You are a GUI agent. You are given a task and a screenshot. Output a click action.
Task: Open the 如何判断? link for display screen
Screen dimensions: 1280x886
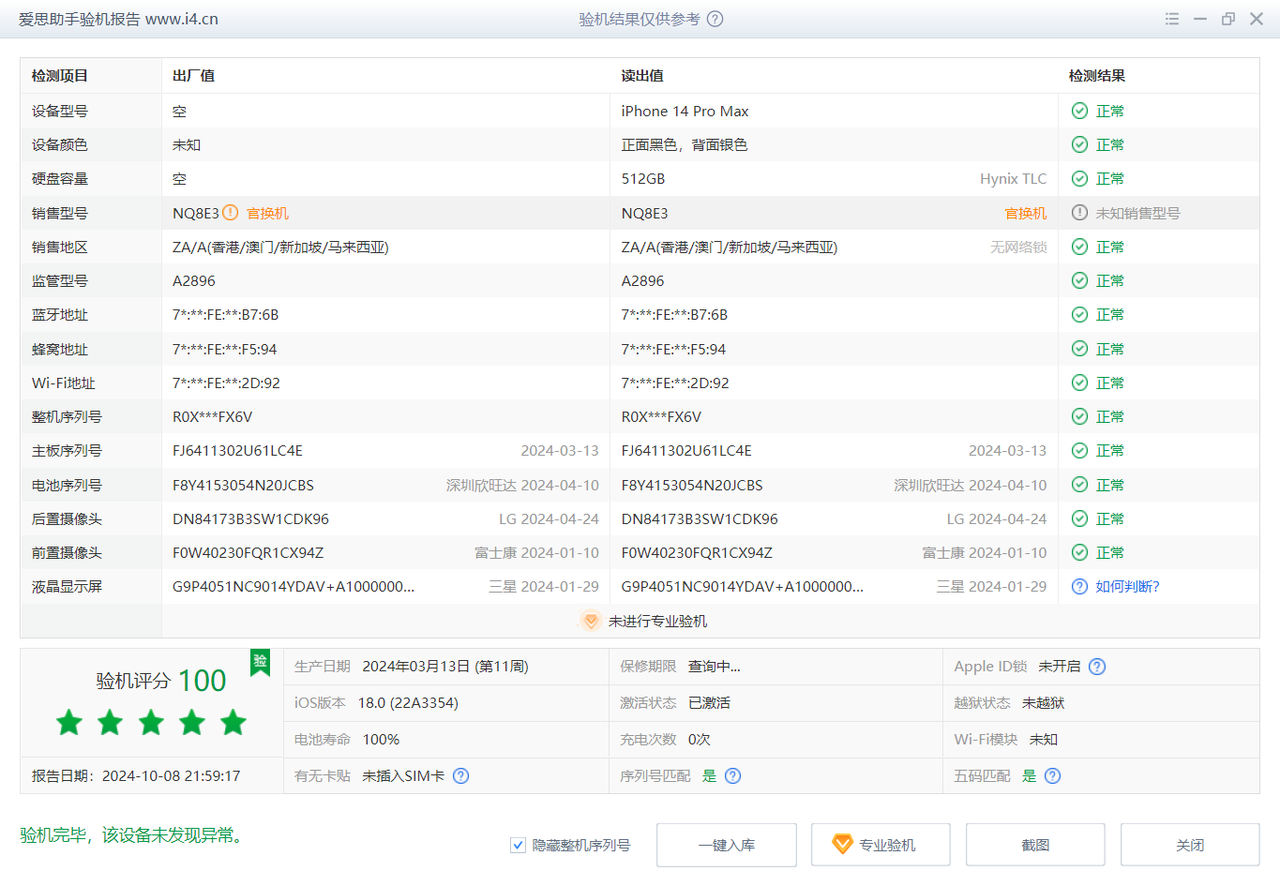(x=1127, y=587)
